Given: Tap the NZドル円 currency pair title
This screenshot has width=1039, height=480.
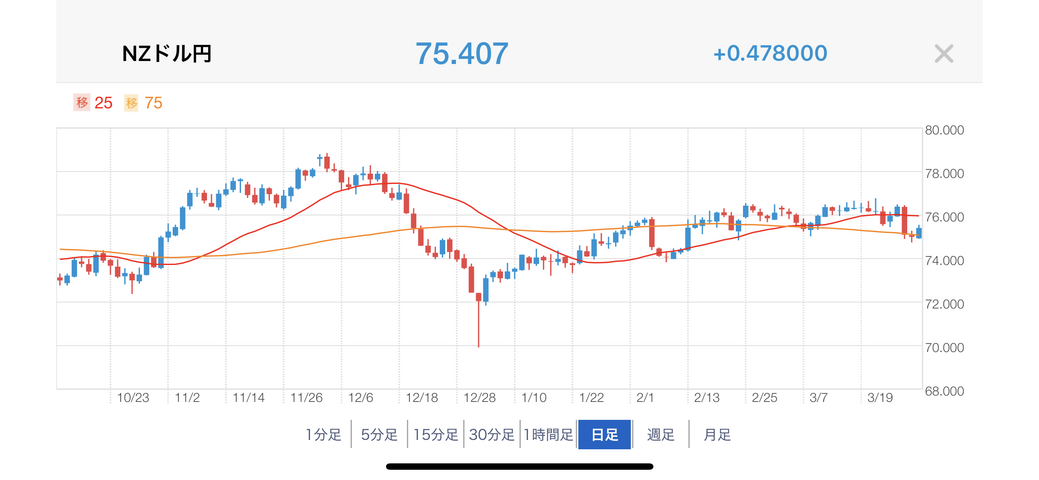Looking at the screenshot, I should 167,54.
